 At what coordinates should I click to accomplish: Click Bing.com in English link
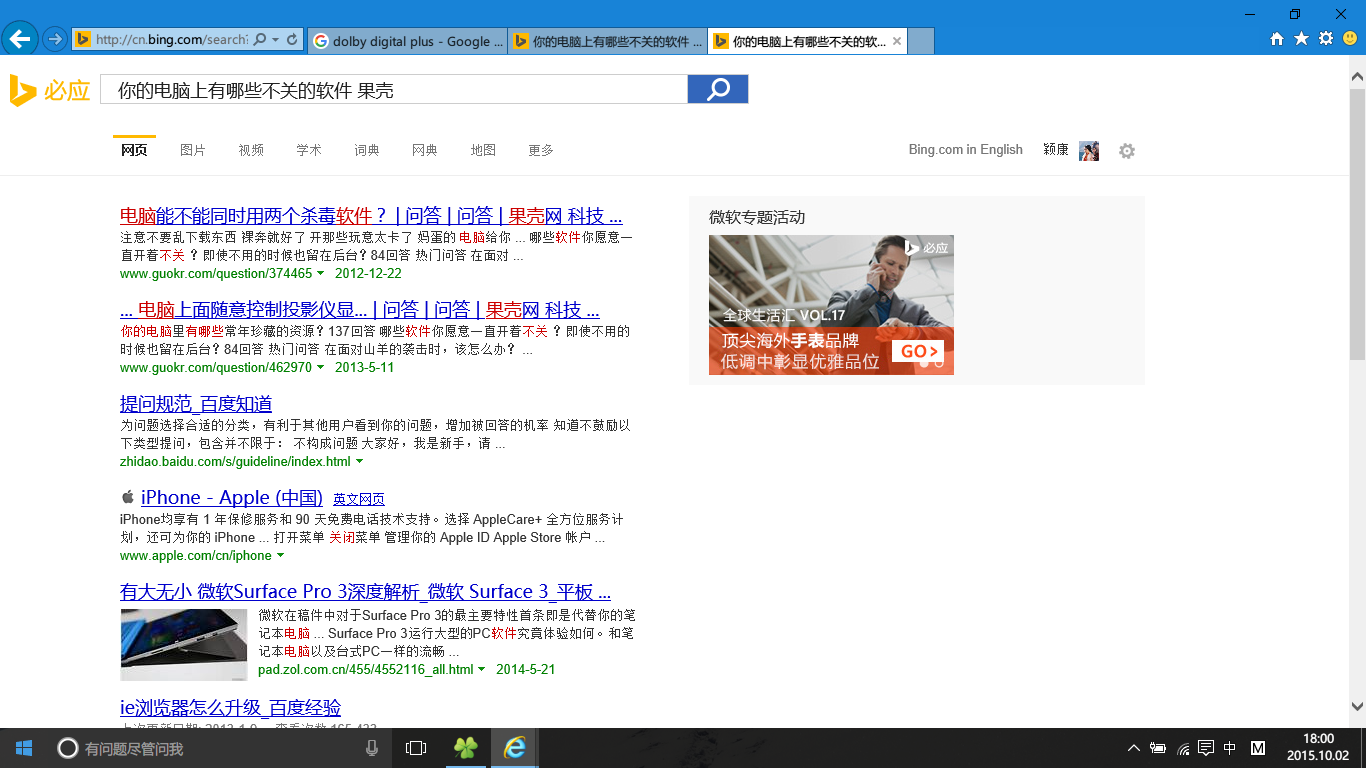click(966, 150)
